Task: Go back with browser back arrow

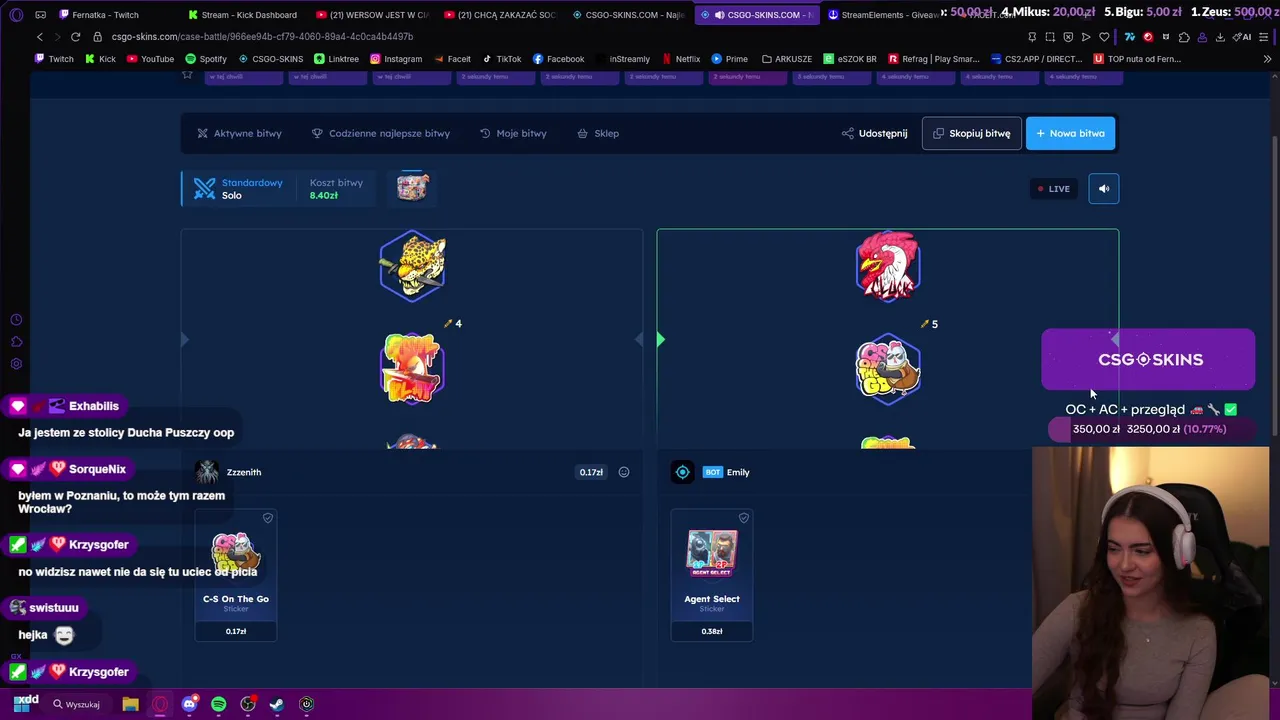Action: coord(40,37)
